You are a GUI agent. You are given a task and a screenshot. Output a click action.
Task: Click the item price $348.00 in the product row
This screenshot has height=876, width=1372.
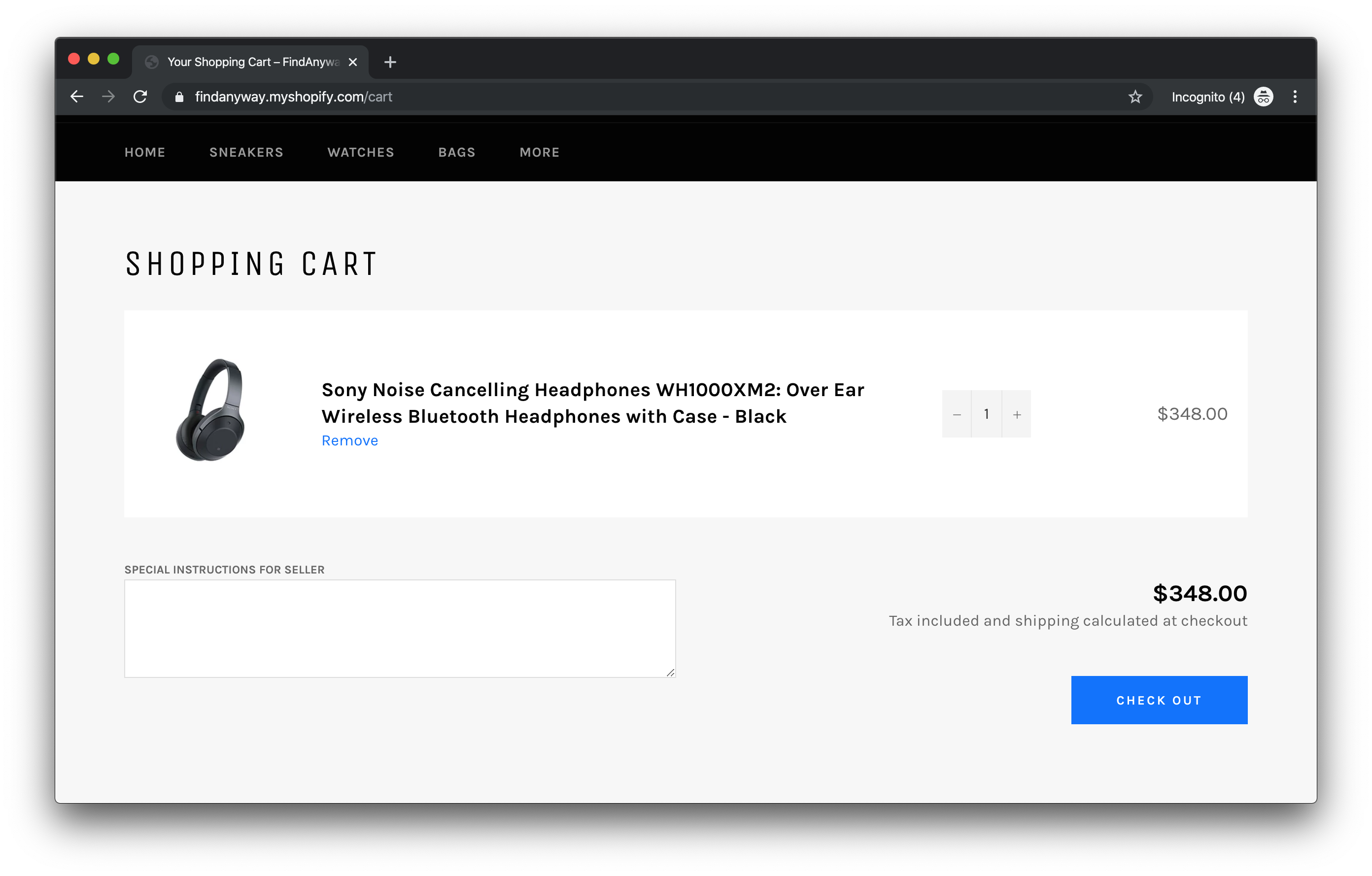[x=1192, y=414]
